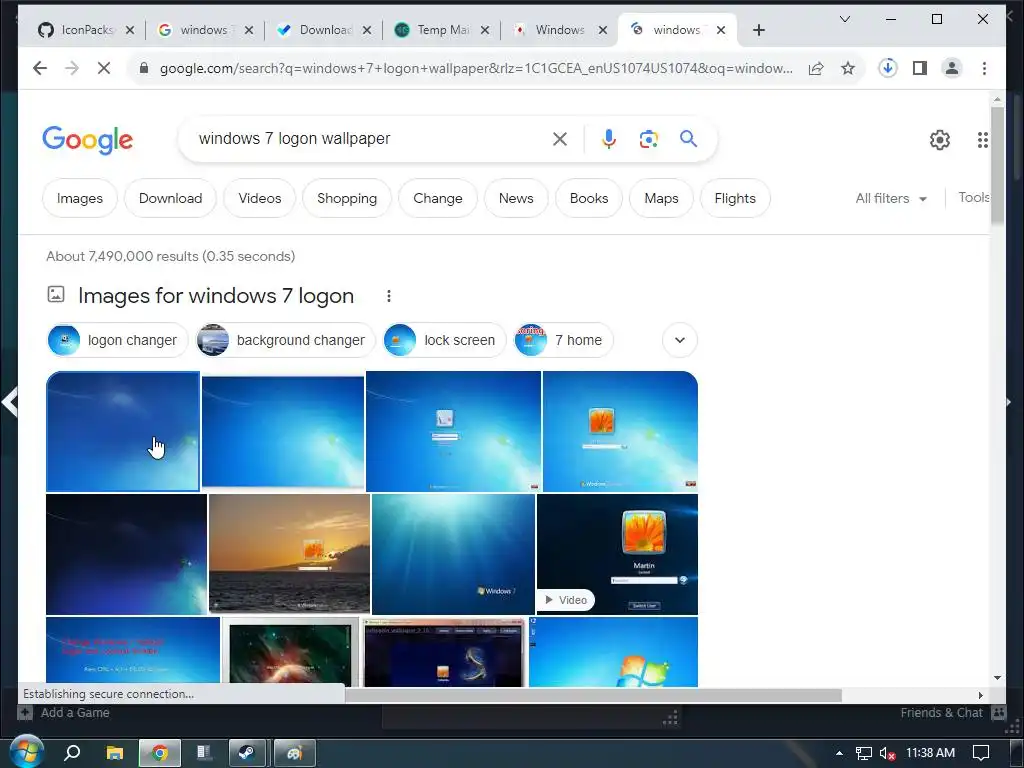Open notification center in system tray
Image resolution: width=1024 pixels, height=768 pixels.
click(x=982, y=753)
